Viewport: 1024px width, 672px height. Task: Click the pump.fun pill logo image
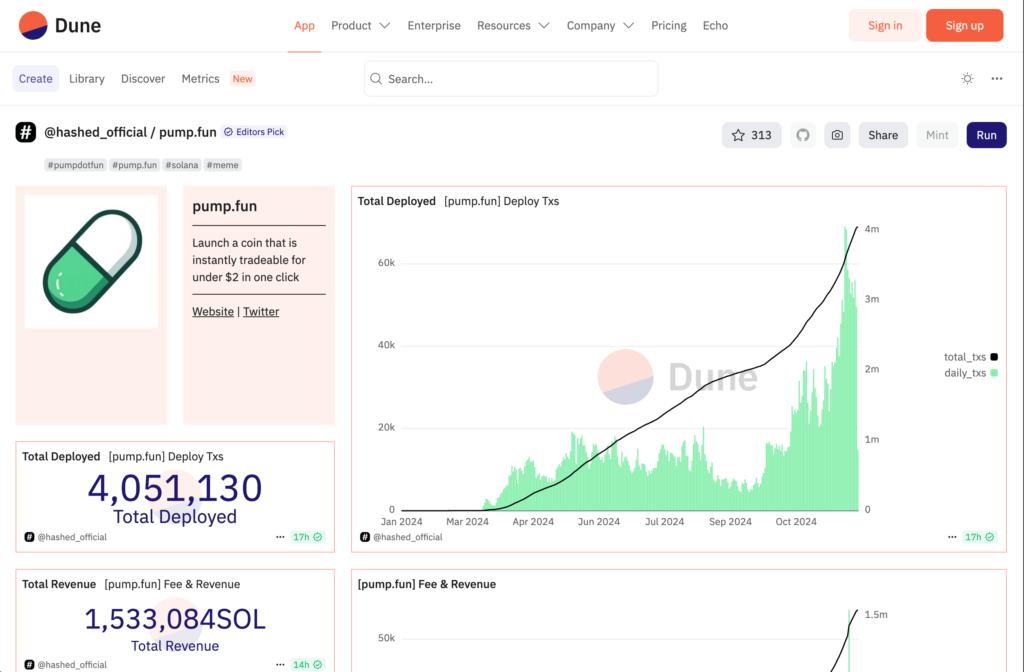91,261
